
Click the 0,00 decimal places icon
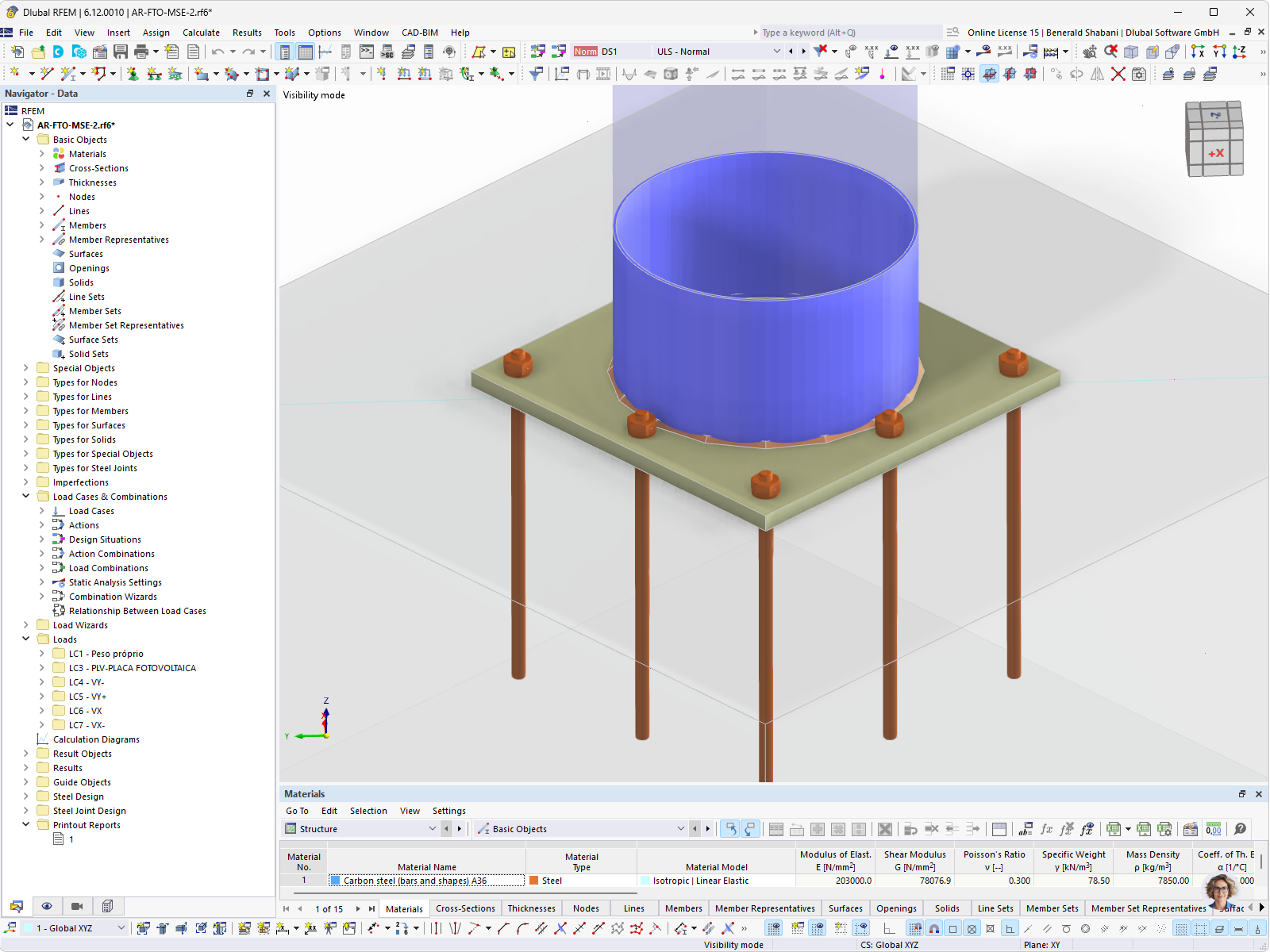pos(1214,829)
